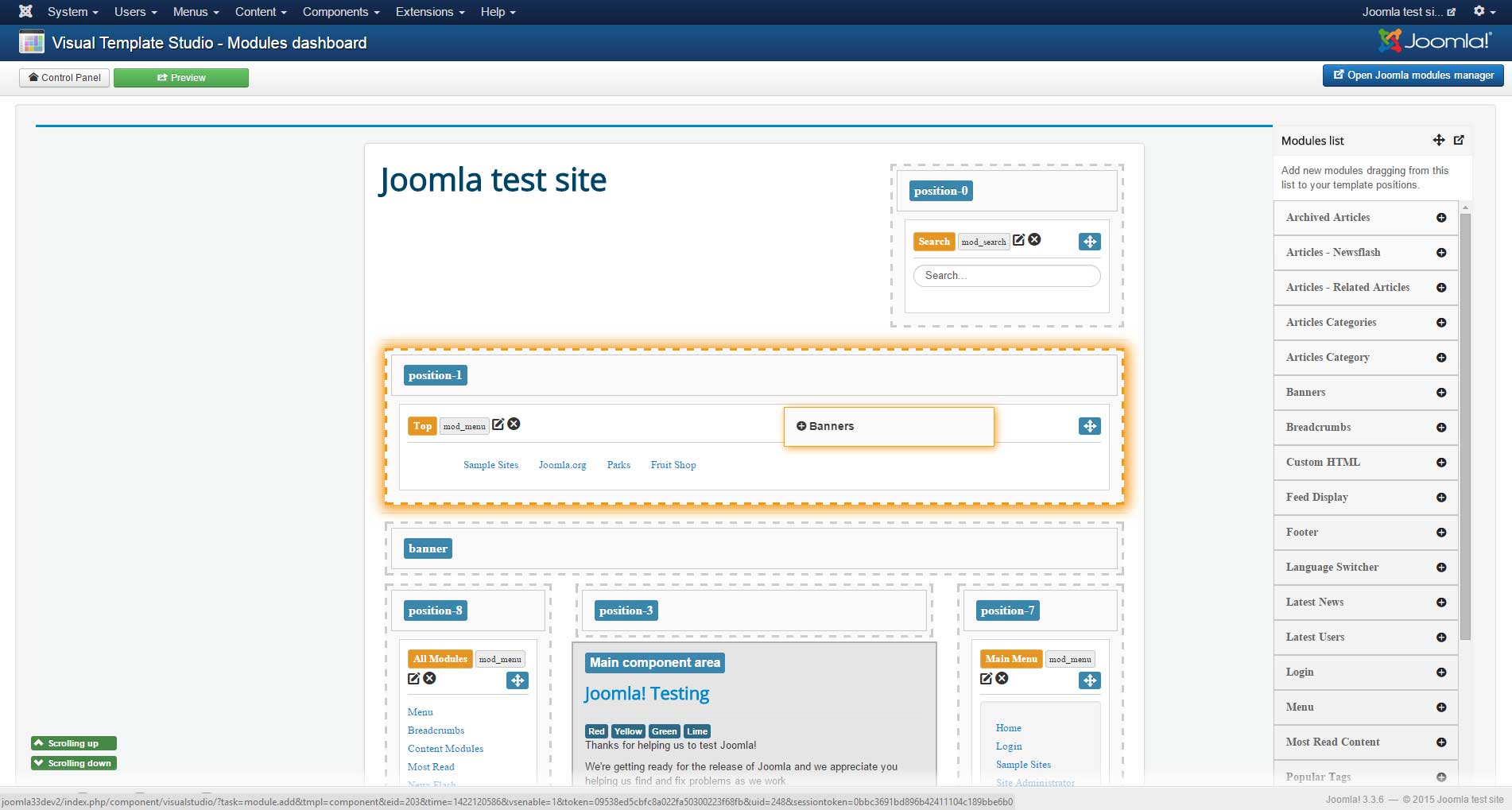This screenshot has width=1512, height=810.
Task: Click the move icon of the Modules list panel
Action: [x=1439, y=140]
